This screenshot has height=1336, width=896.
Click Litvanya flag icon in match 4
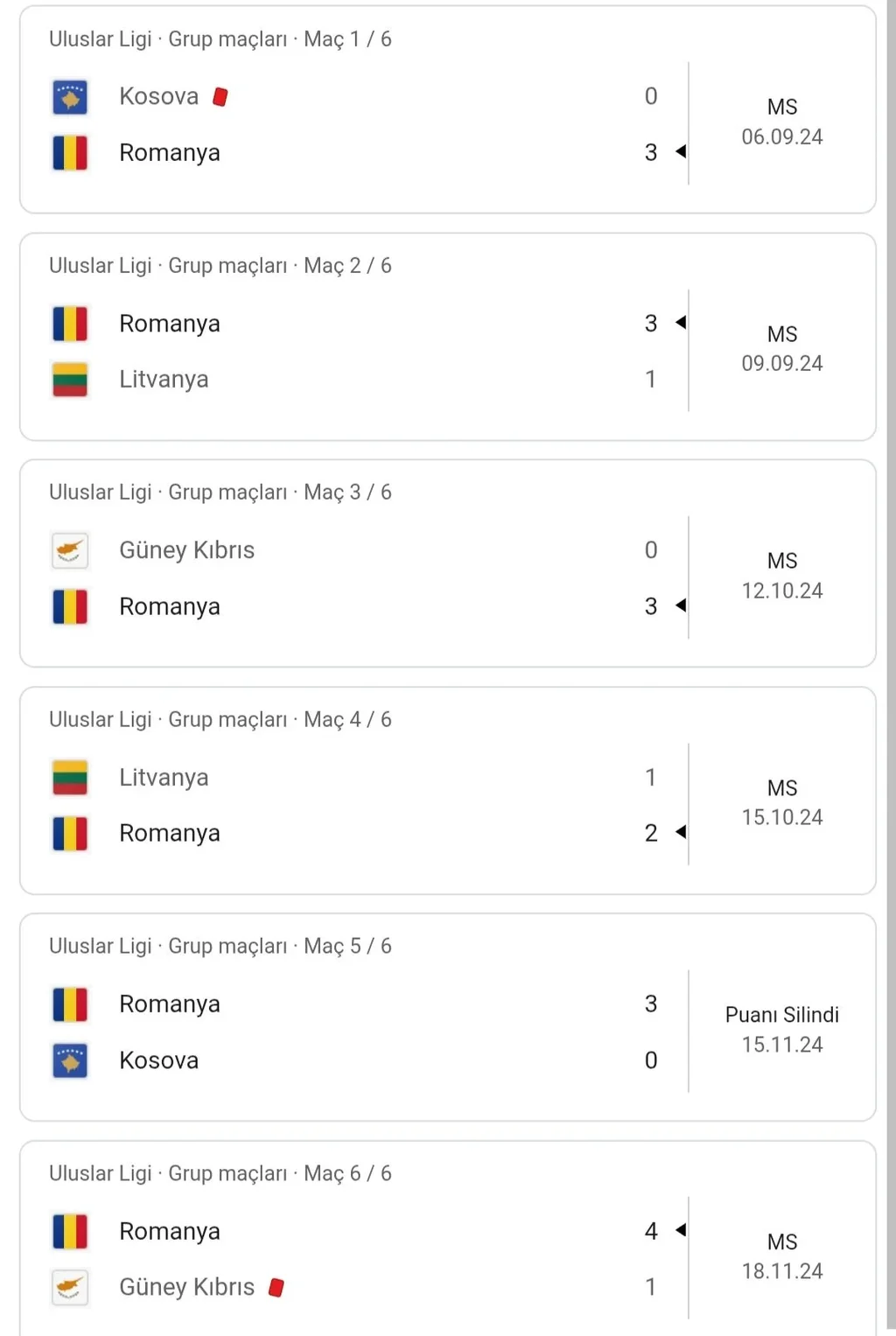[70, 777]
